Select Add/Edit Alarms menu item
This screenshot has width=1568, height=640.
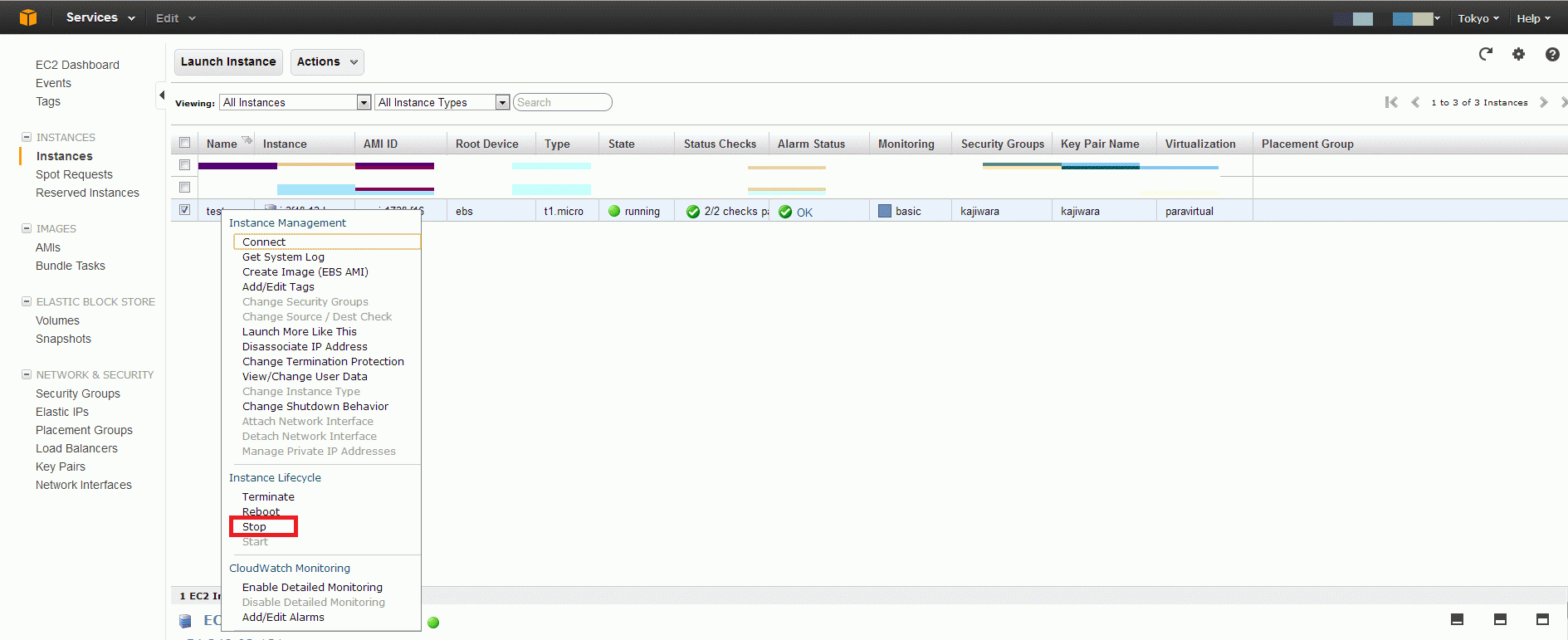(283, 618)
